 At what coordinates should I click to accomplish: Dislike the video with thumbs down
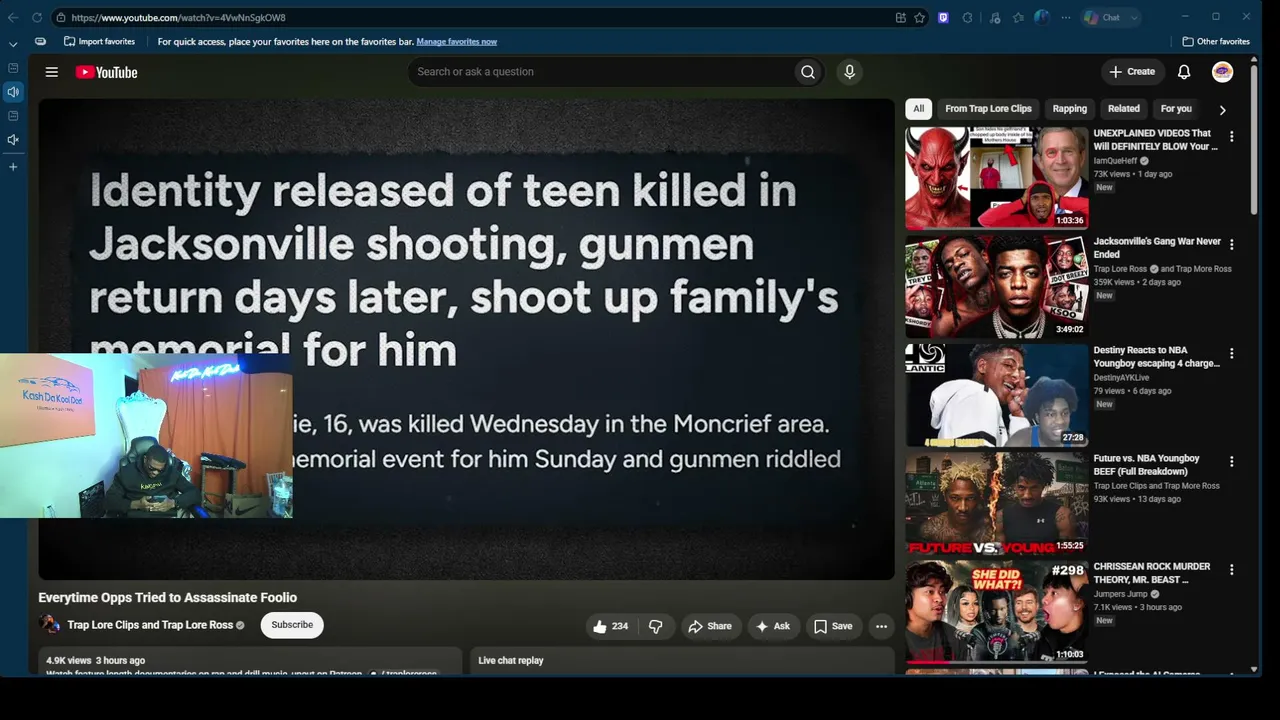click(656, 626)
